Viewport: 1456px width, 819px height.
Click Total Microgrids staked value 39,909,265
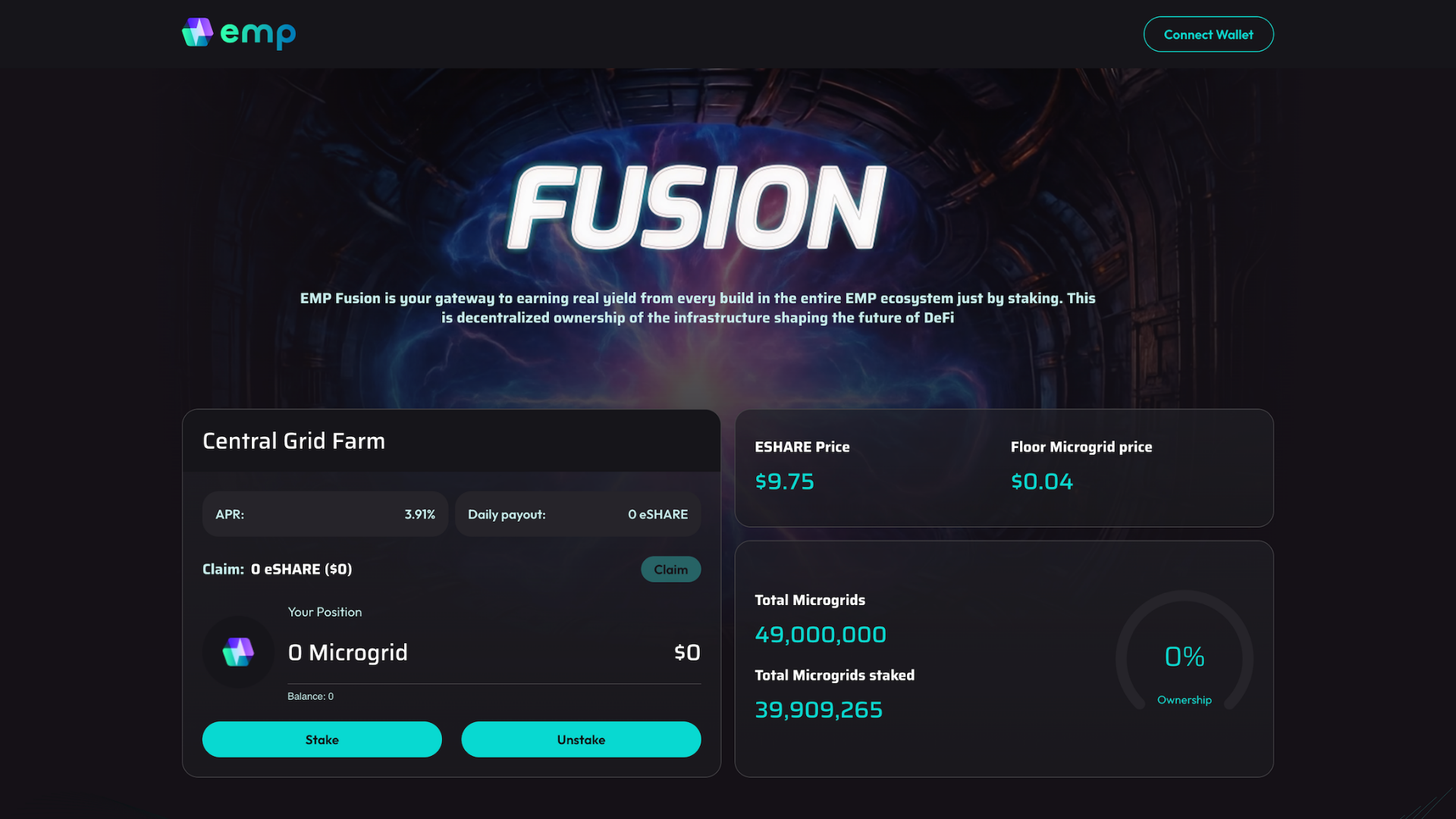tap(819, 710)
